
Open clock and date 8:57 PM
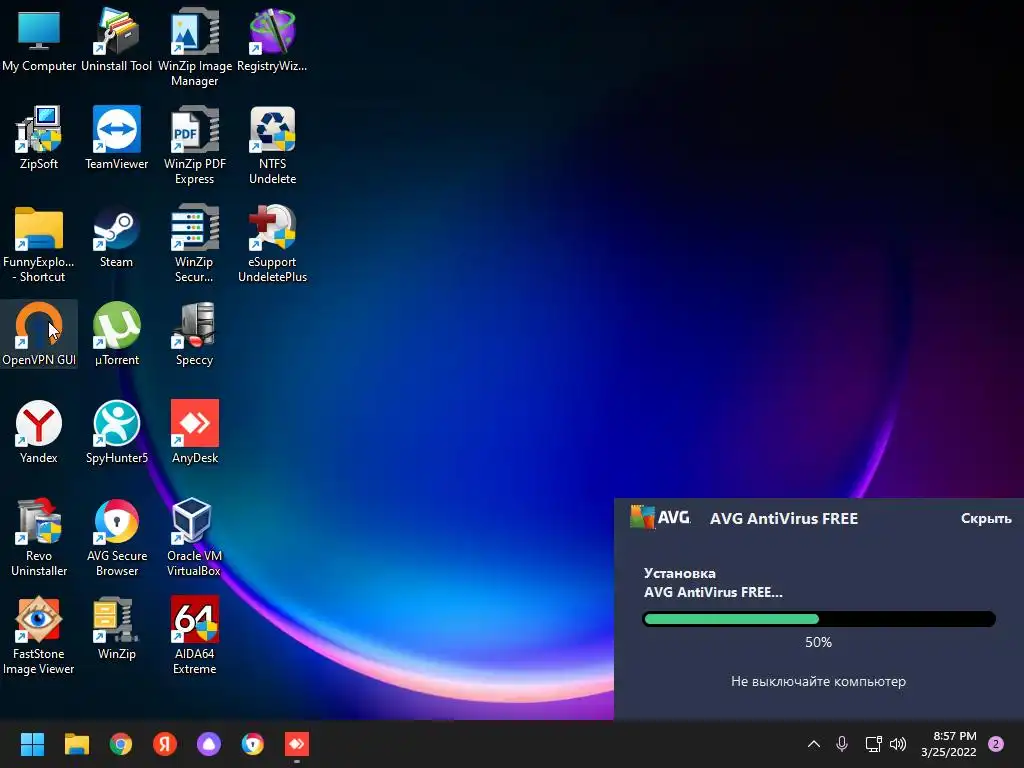click(x=949, y=744)
